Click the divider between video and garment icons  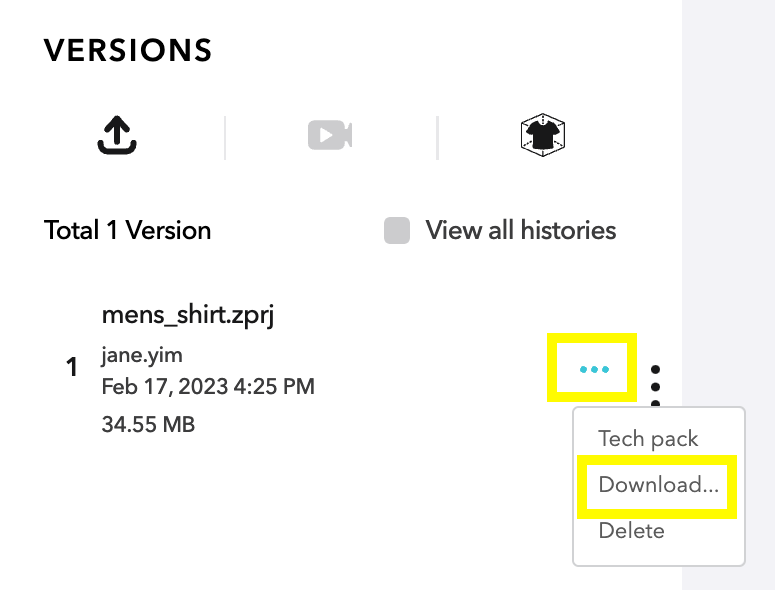[437, 138]
